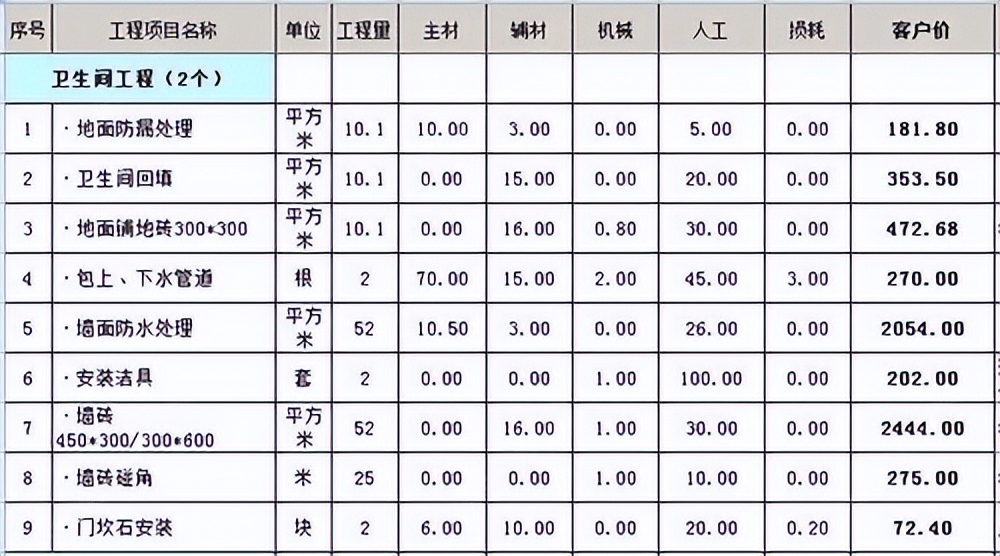
Task: Select the 损耗 column header
Action: coord(806,31)
